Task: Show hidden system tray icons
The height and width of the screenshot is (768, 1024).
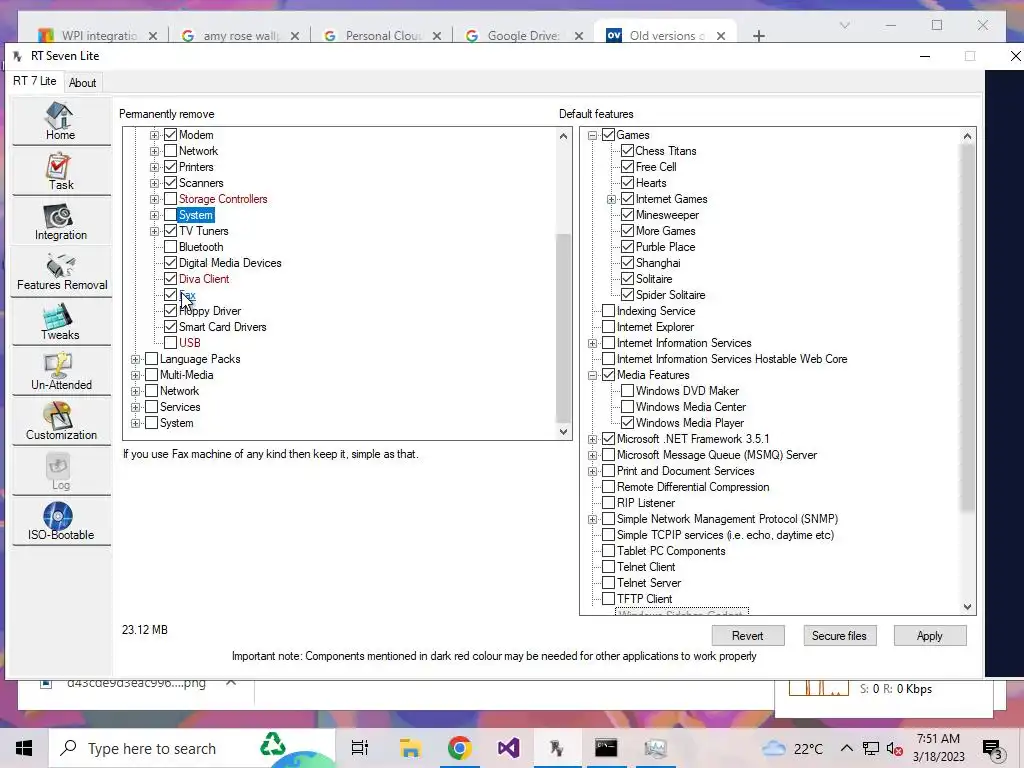Action: [x=846, y=748]
